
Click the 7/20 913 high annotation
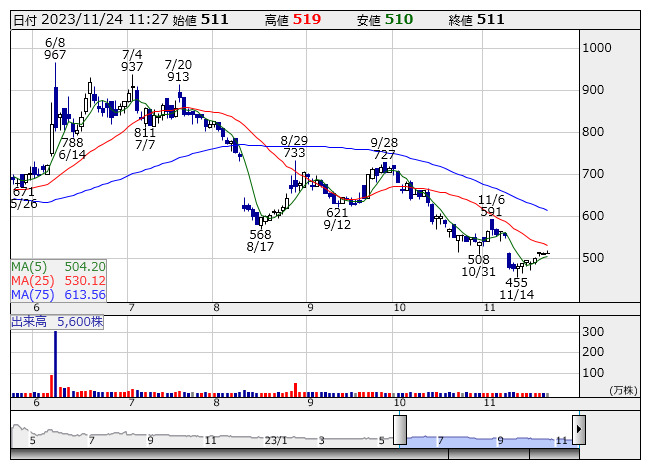(178, 71)
